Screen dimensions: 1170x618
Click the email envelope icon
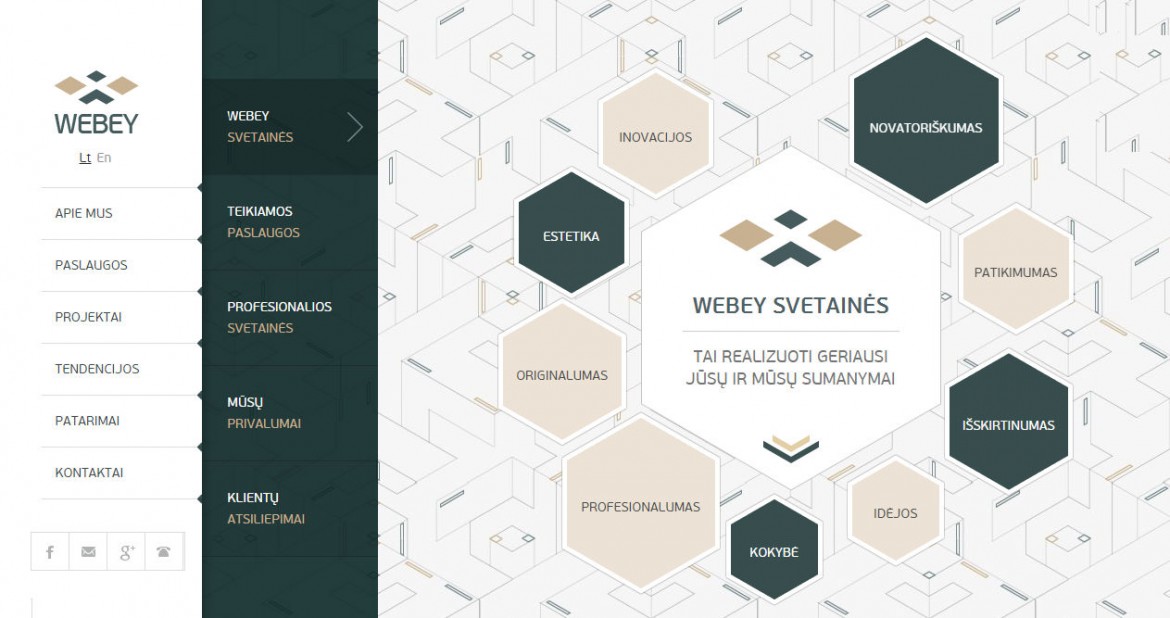(88, 551)
